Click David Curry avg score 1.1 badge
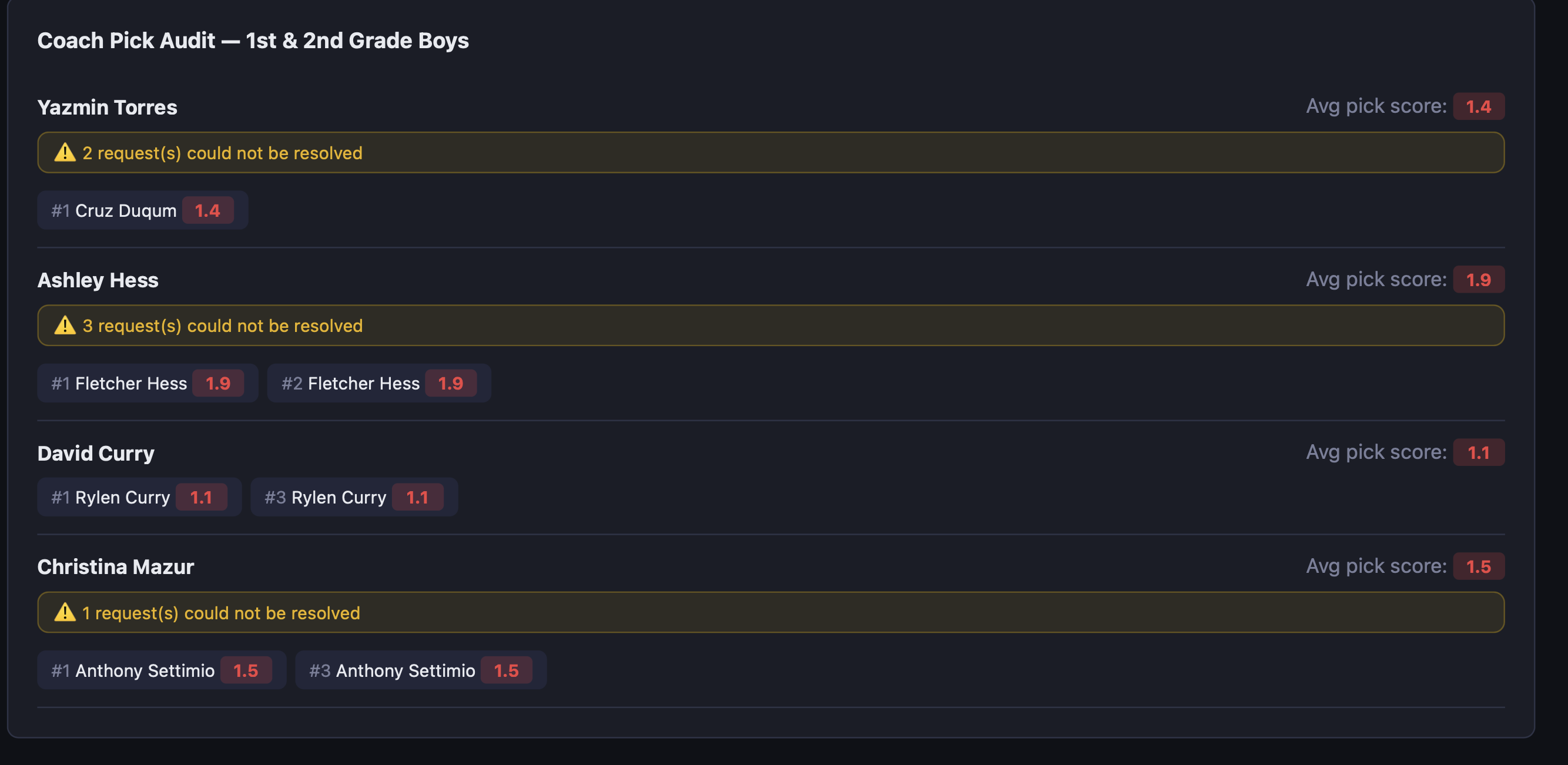This screenshot has width=1568, height=765. point(1478,452)
